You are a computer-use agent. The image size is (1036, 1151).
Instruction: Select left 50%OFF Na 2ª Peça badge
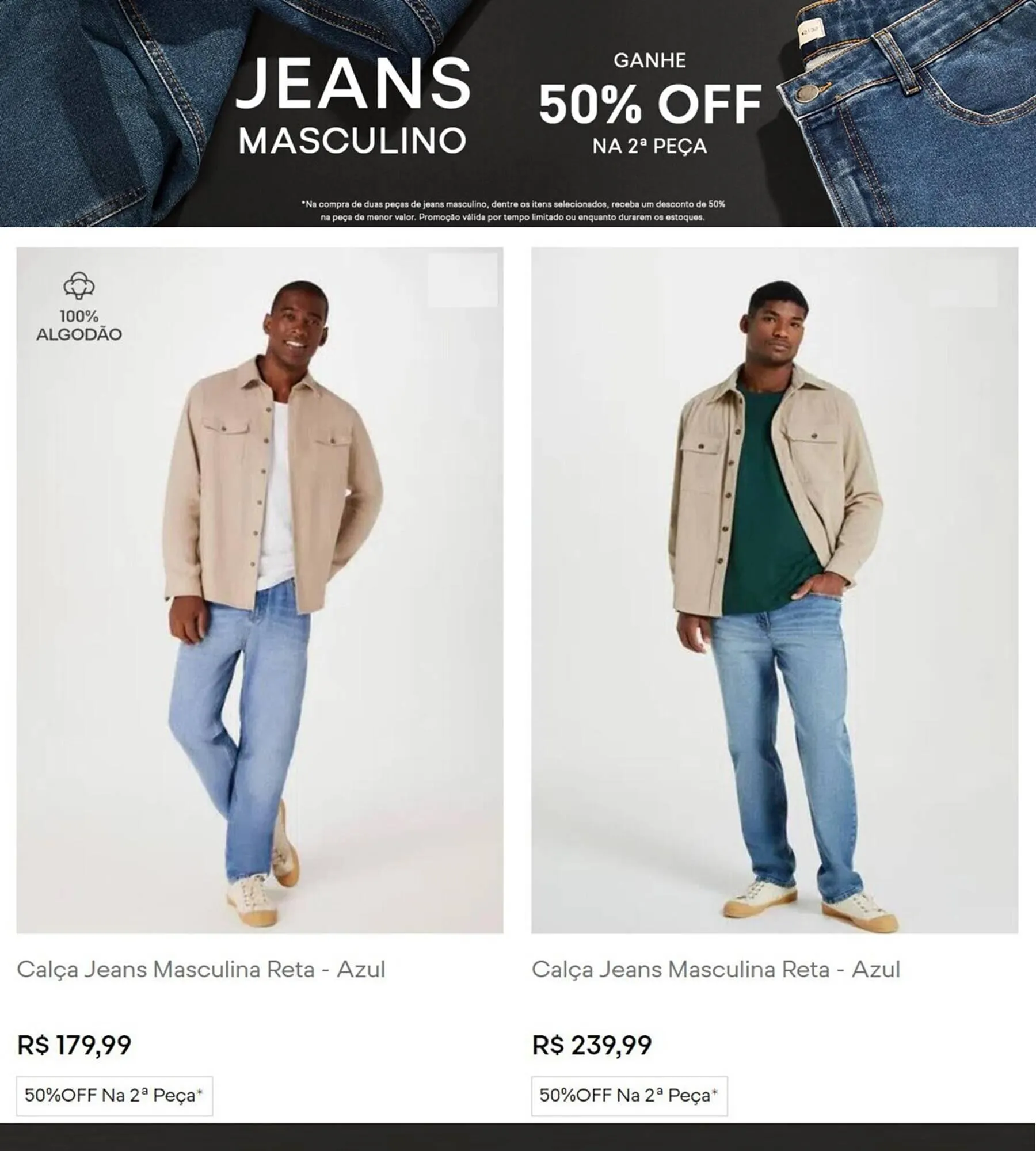pos(115,1096)
